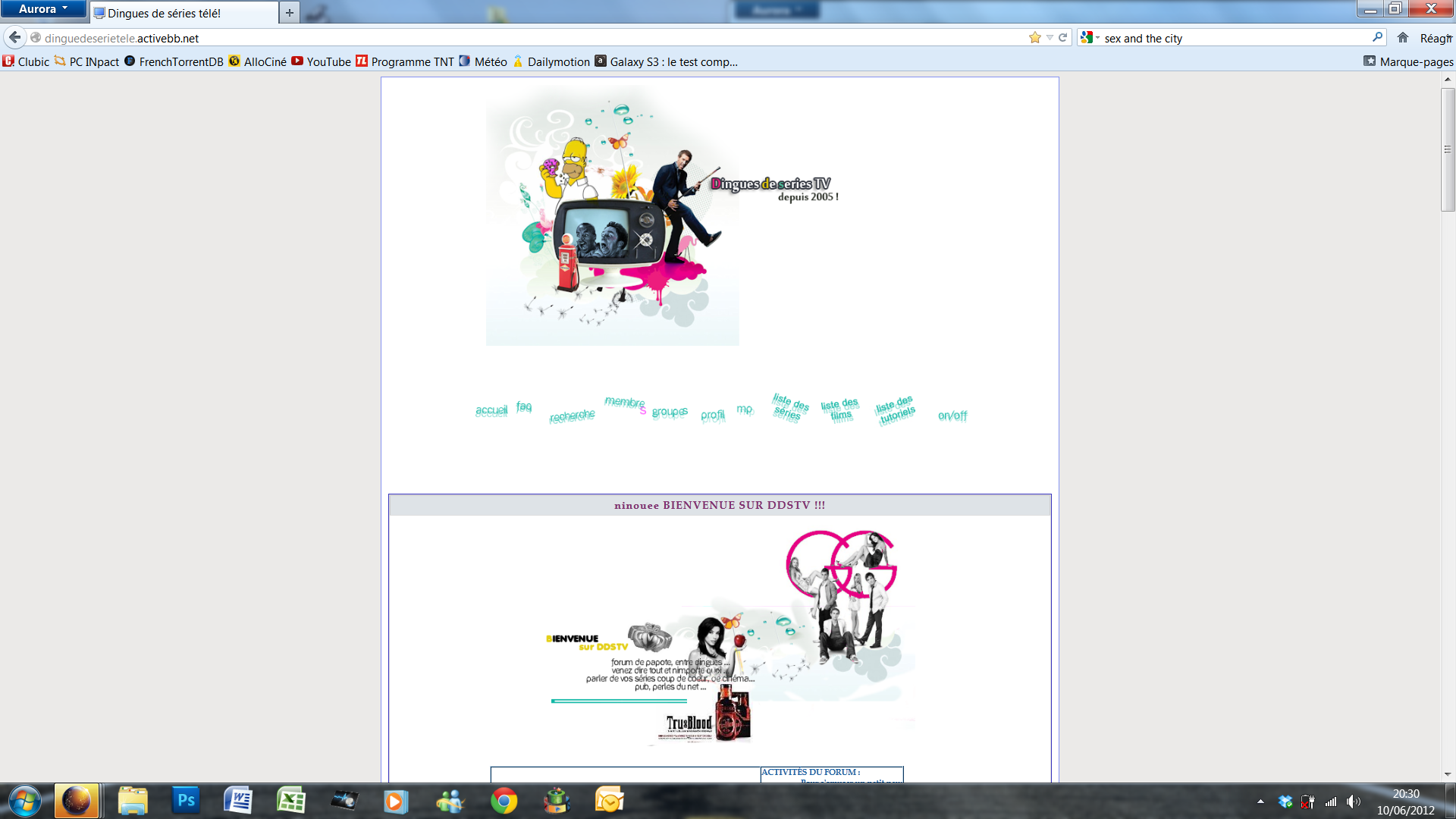Open the volume tray icon
The height and width of the screenshot is (819, 1456).
[1354, 802]
